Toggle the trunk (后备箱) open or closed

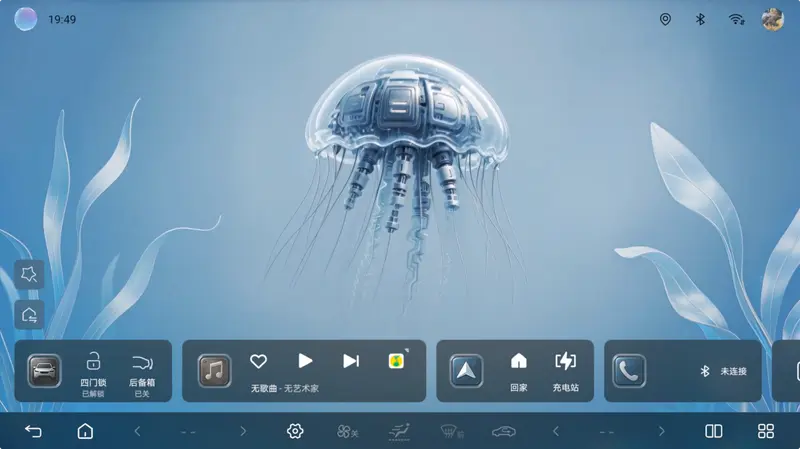coord(142,370)
